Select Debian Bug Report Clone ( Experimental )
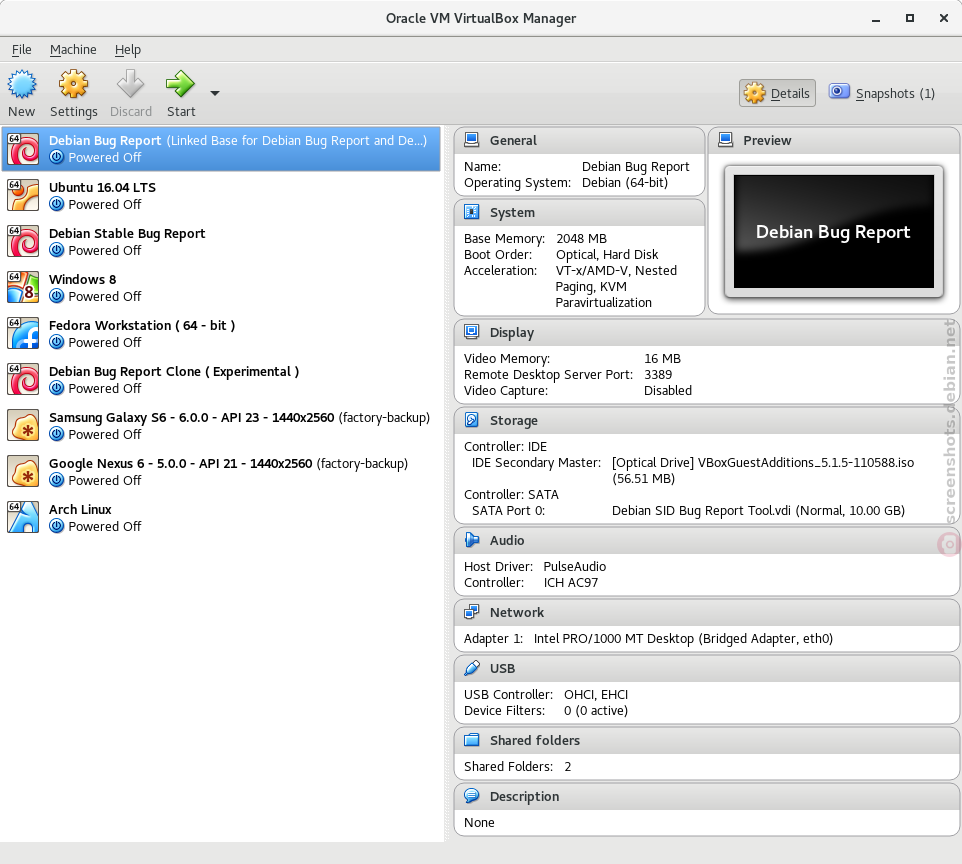This screenshot has height=864, width=962. (174, 371)
